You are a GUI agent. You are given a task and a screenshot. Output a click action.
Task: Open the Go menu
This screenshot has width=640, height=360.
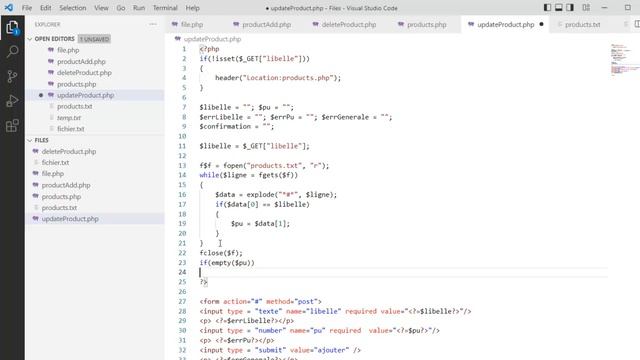coord(121,8)
